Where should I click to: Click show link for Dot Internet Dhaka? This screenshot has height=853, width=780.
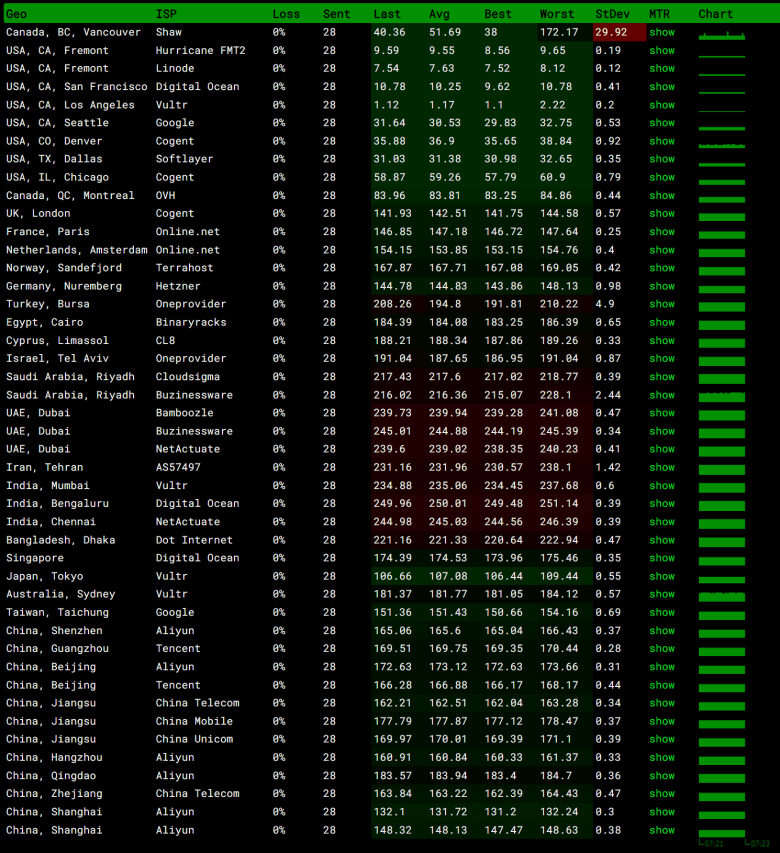(661, 540)
